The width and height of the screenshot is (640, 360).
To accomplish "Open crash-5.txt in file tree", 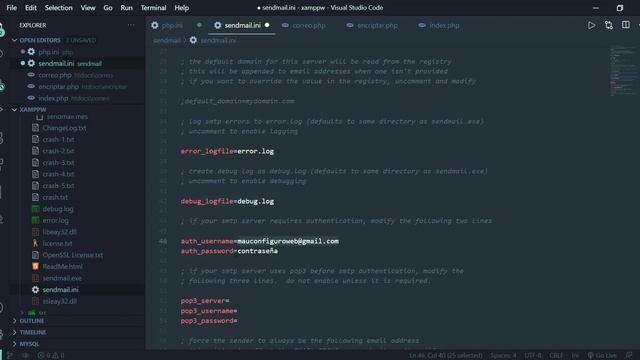I will click(58, 186).
